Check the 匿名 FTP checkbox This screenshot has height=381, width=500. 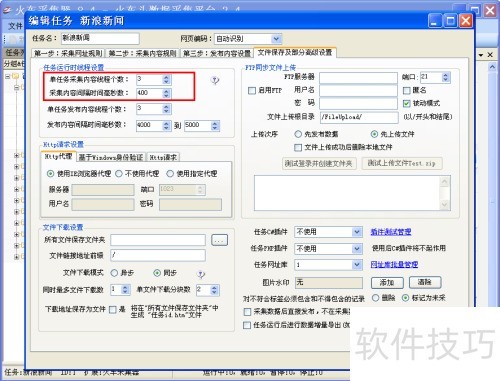coord(406,90)
